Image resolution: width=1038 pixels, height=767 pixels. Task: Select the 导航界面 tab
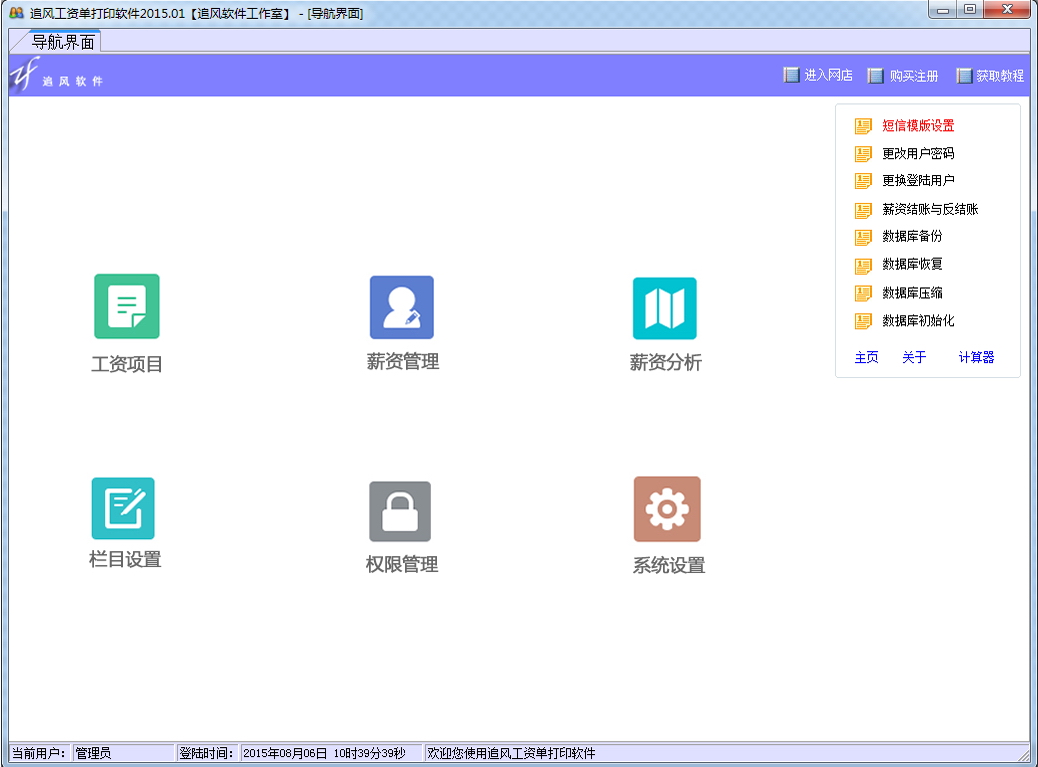(x=63, y=42)
